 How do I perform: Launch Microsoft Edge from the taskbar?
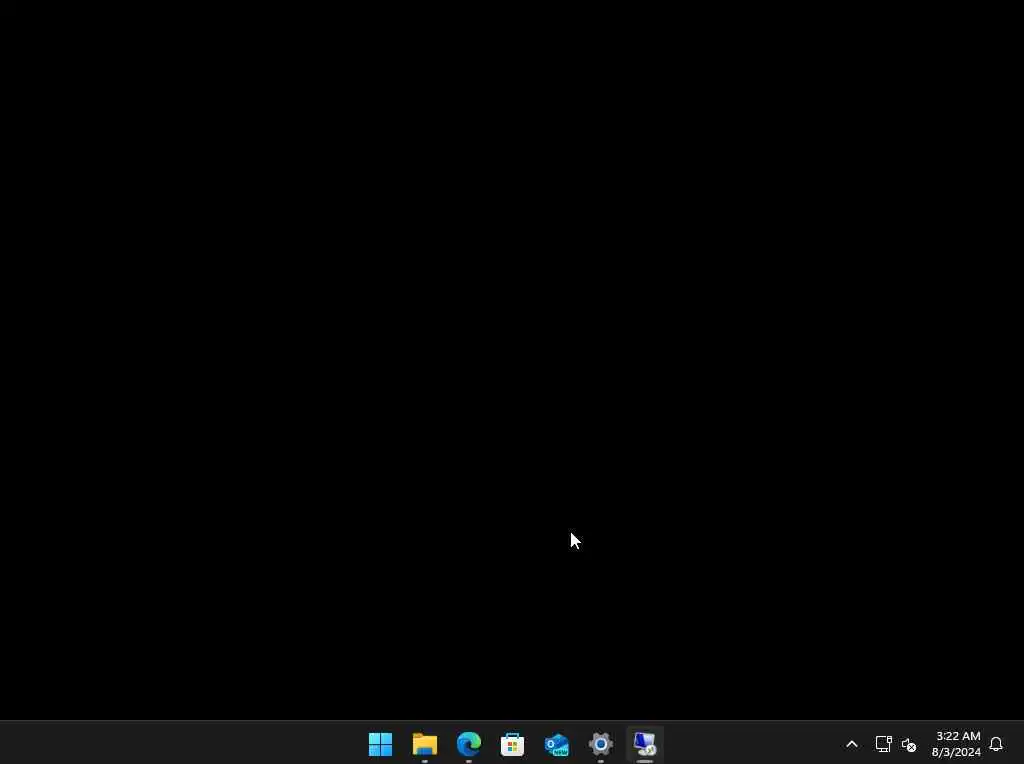[468, 744]
